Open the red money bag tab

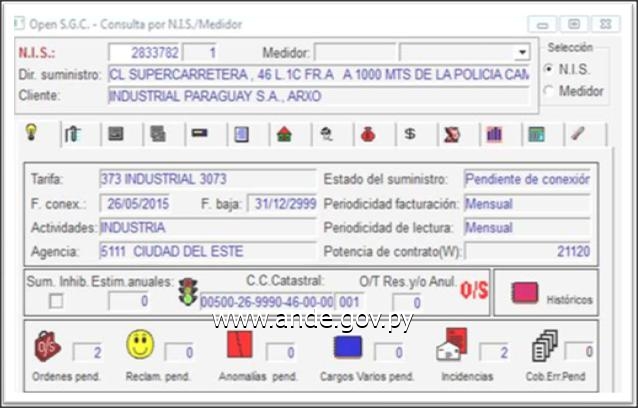point(367,134)
